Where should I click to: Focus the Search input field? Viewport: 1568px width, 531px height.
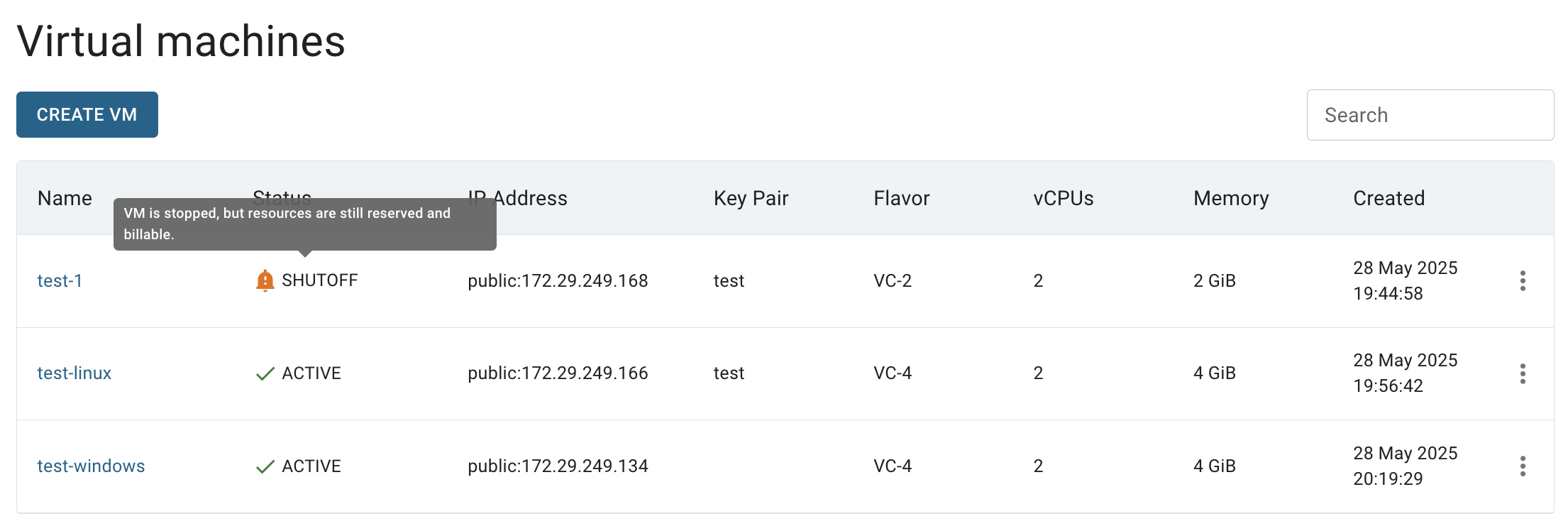(1430, 115)
